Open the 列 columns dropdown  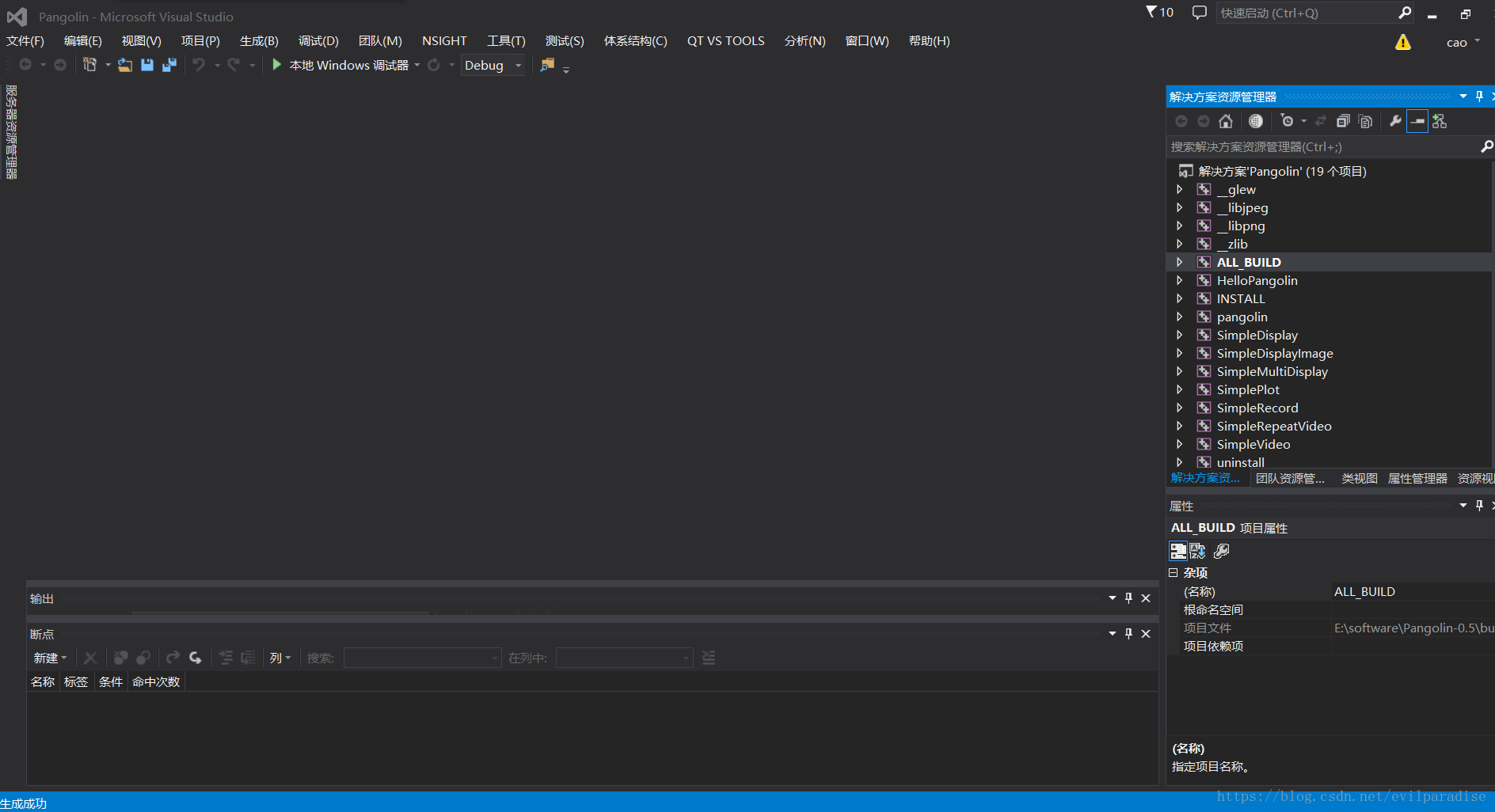280,658
